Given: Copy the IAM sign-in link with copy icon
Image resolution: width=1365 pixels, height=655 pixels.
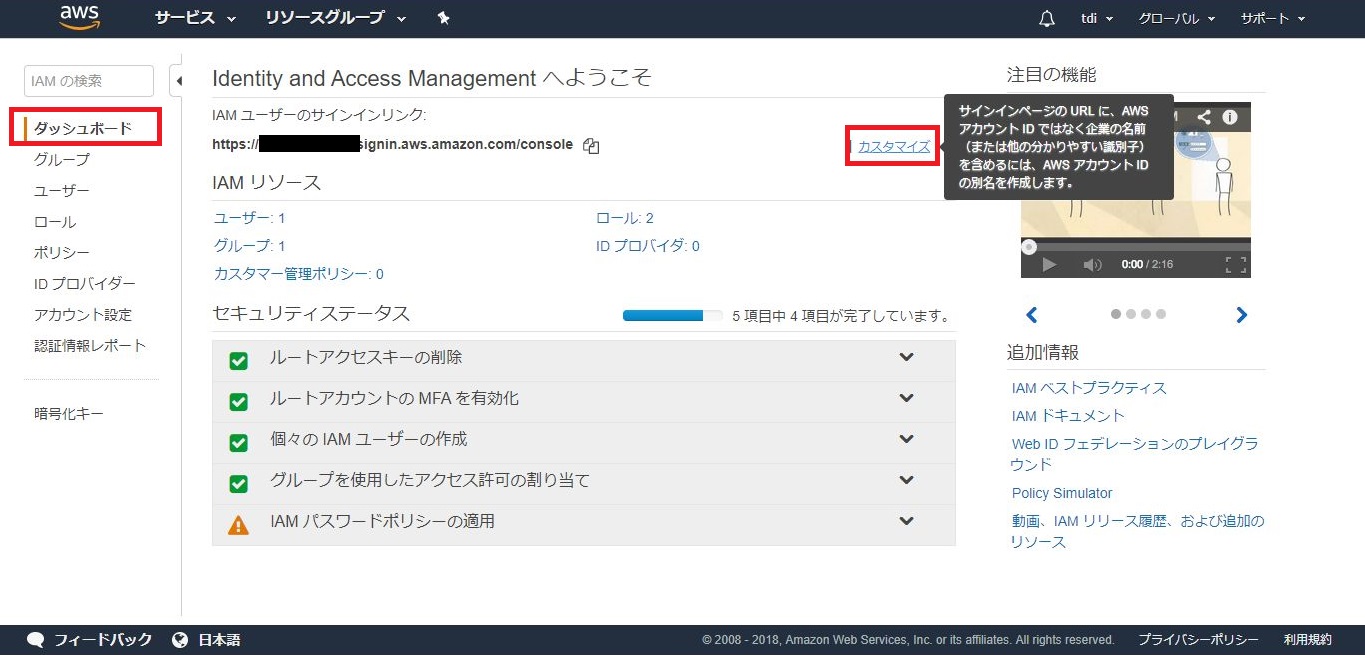Looking at the screenshot, I should [x=591, y=146].
